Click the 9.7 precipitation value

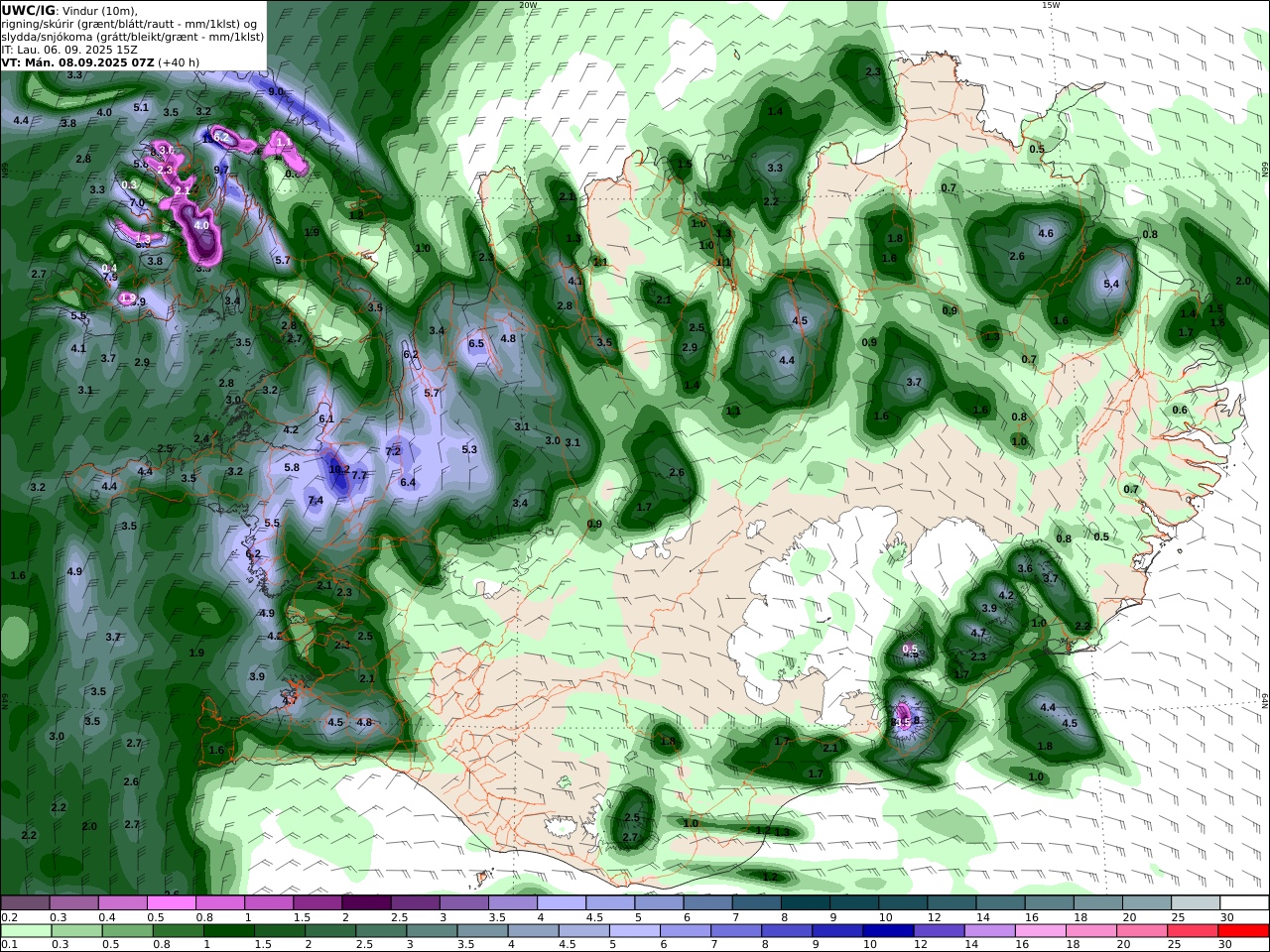click(x=221, y=171)
